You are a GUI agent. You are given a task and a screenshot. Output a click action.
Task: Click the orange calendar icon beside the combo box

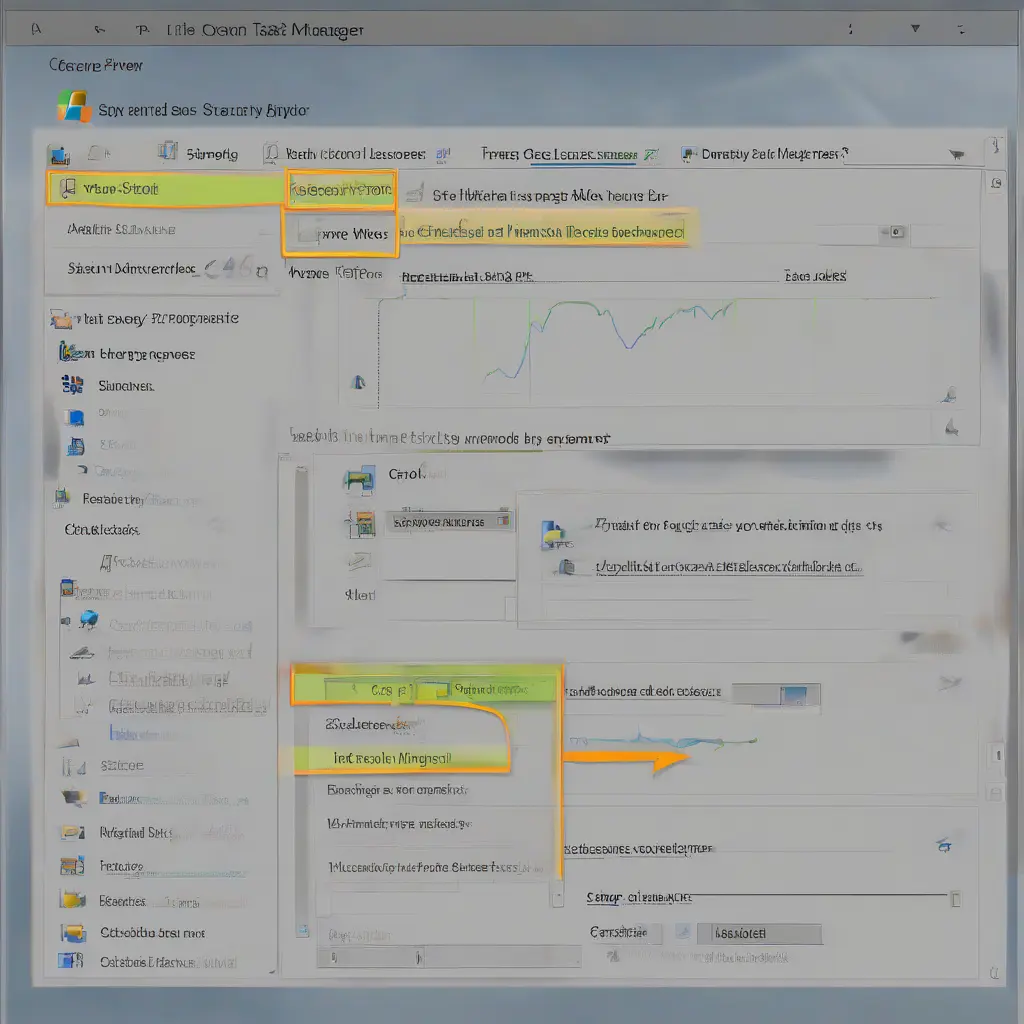(362, 524)
